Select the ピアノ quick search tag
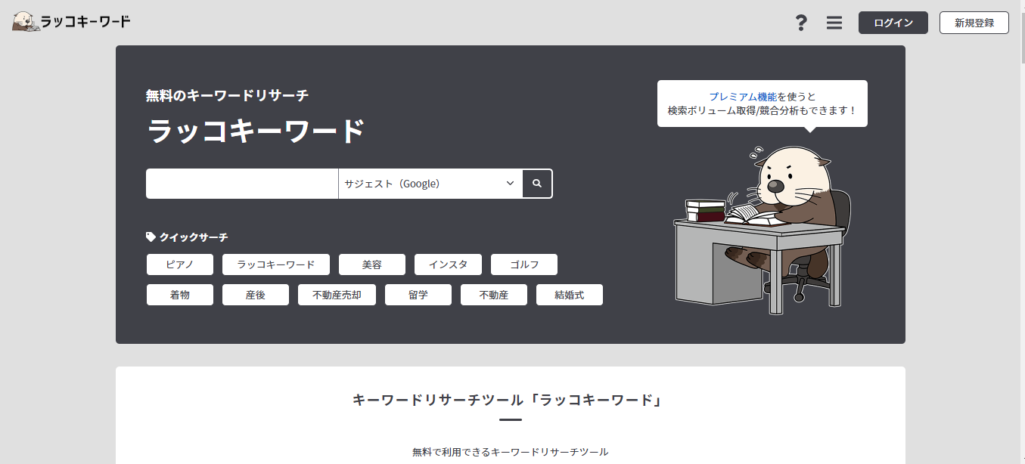Screen dimensions: 1025x464 pyautogui.click(x=180, y=265)
